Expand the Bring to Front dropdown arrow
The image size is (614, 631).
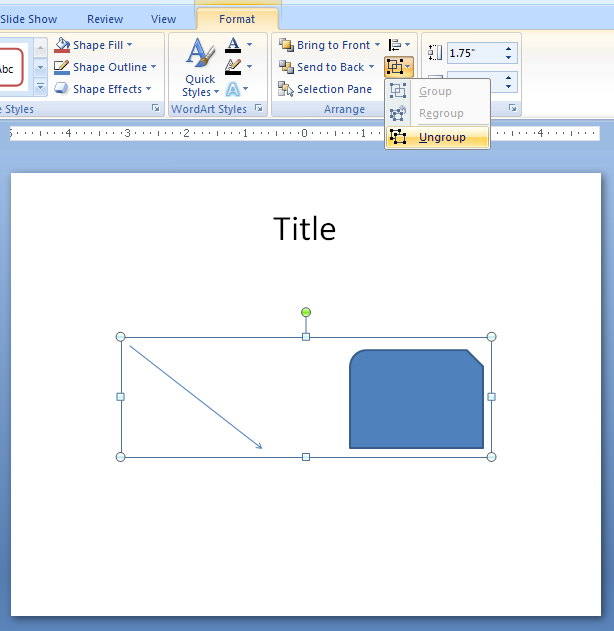coord(378,45)
